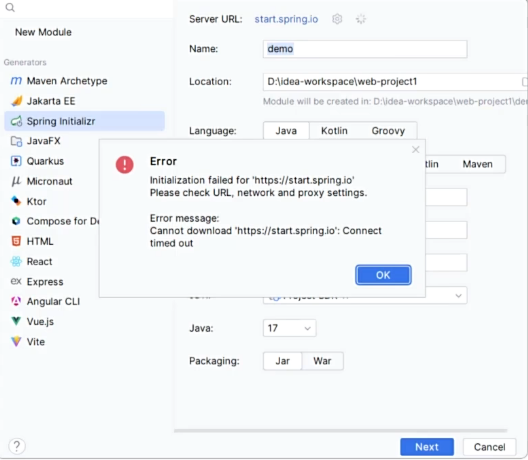Viewport: 528px width, 460px height.
Task: Select the Vite generator icon
Action: (16, 341)
